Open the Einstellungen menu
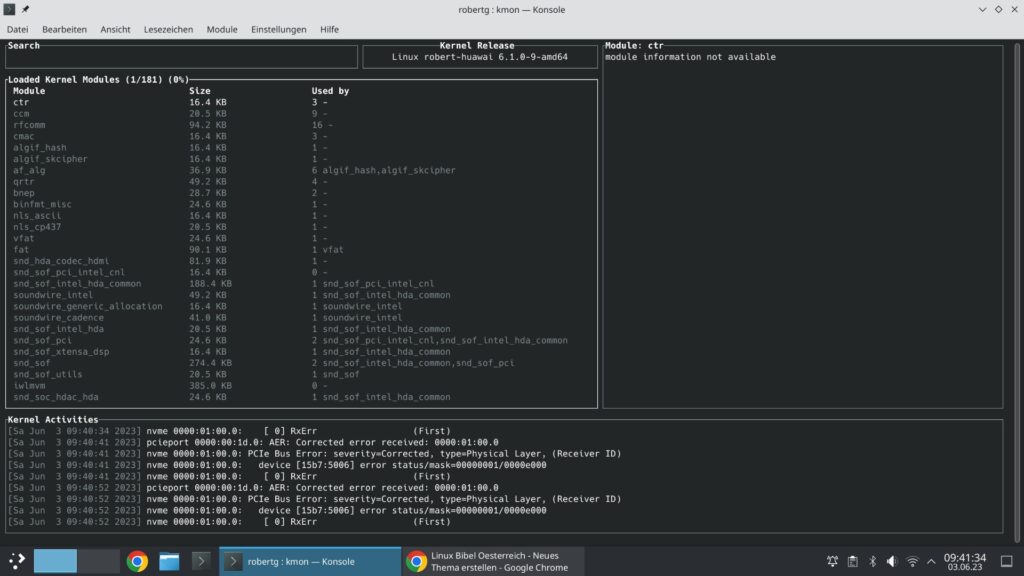Viewport: 1024px width, 576px height. (x=278, y=29)
